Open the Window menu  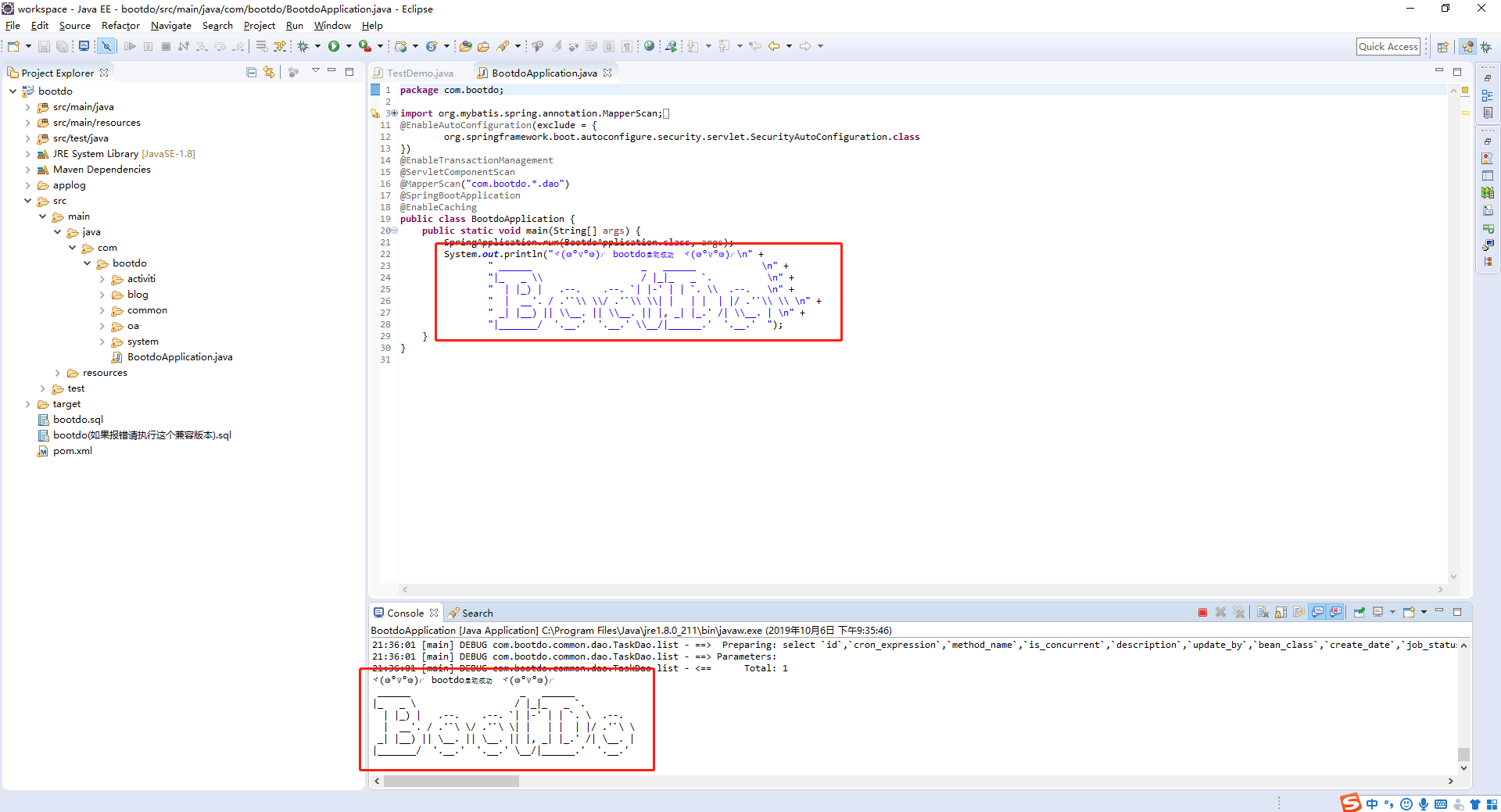332,26
